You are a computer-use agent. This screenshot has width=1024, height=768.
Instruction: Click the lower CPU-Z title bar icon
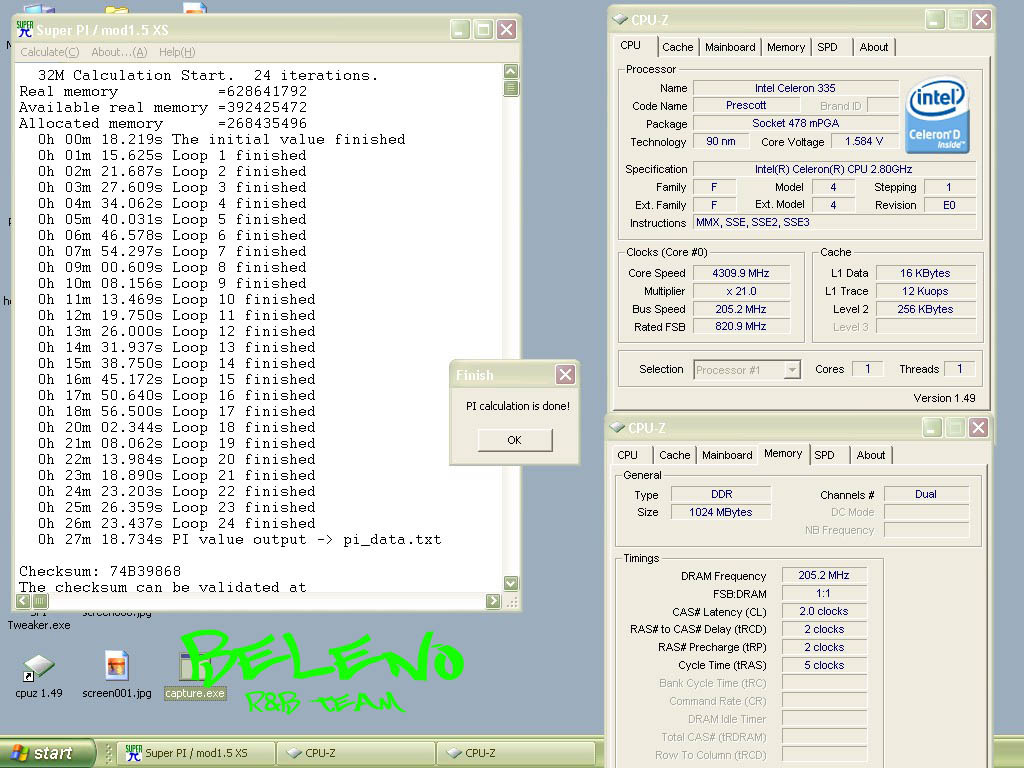click(617, 428)
